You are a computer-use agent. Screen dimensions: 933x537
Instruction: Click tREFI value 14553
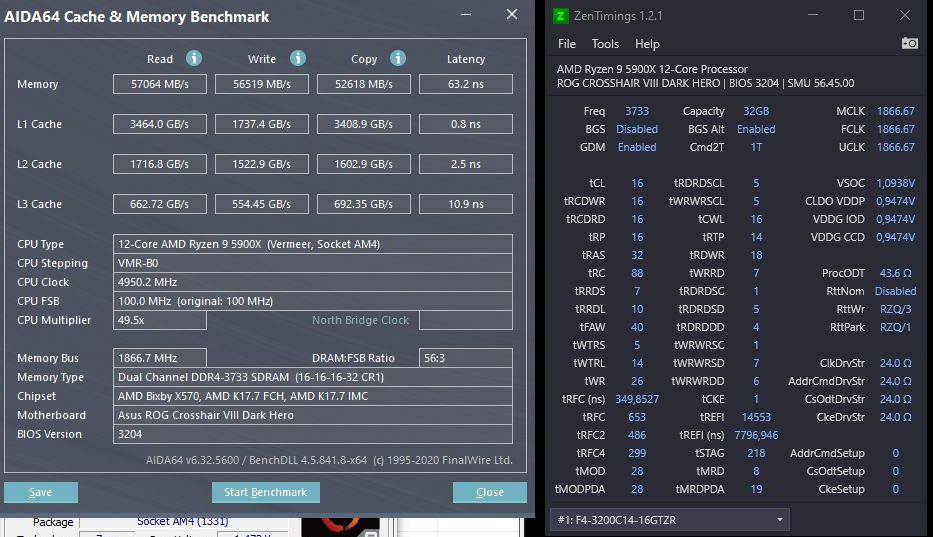click(756, 417)
